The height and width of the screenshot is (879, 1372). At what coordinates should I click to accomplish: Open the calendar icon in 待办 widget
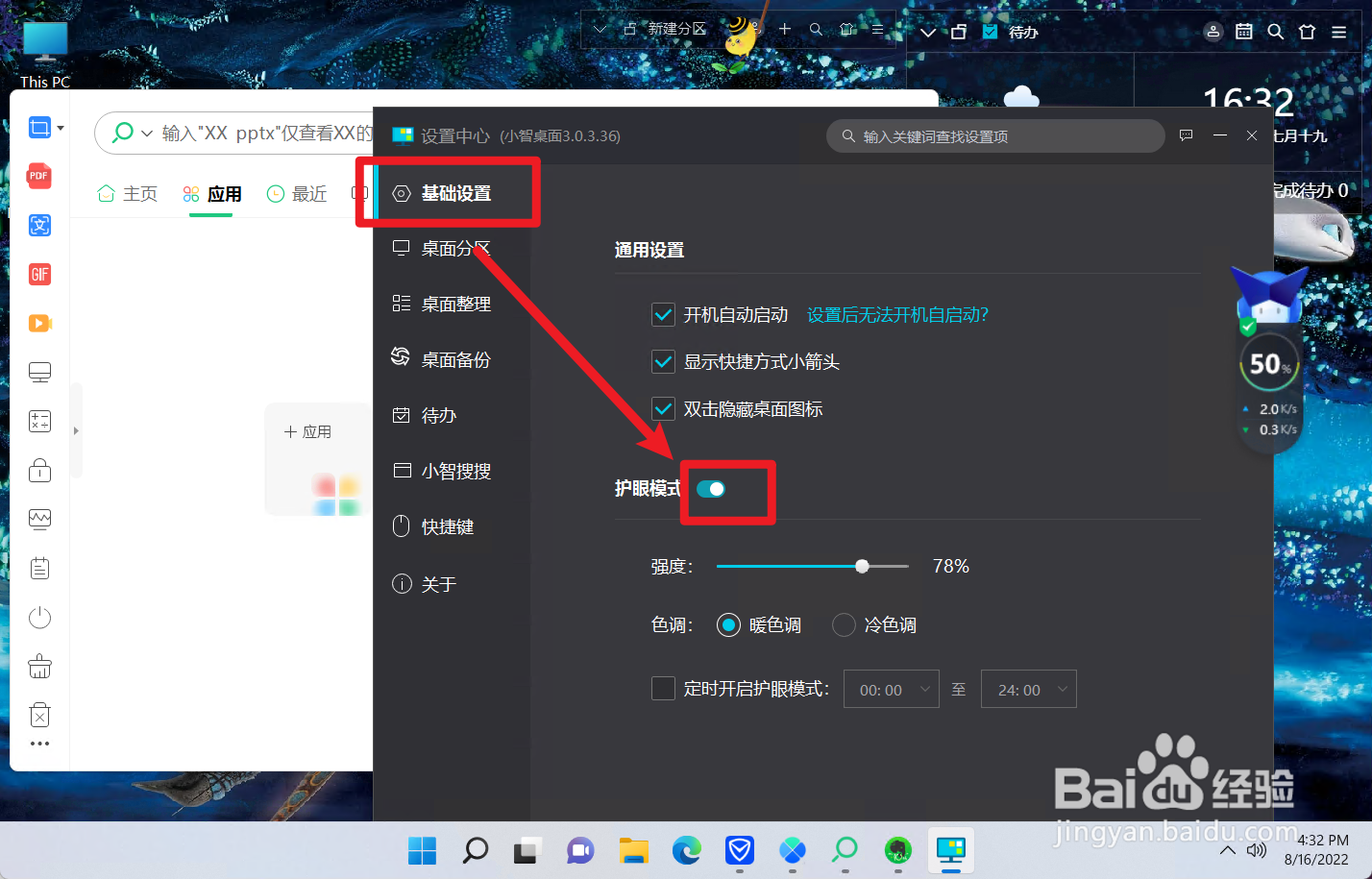point(1244,32)
